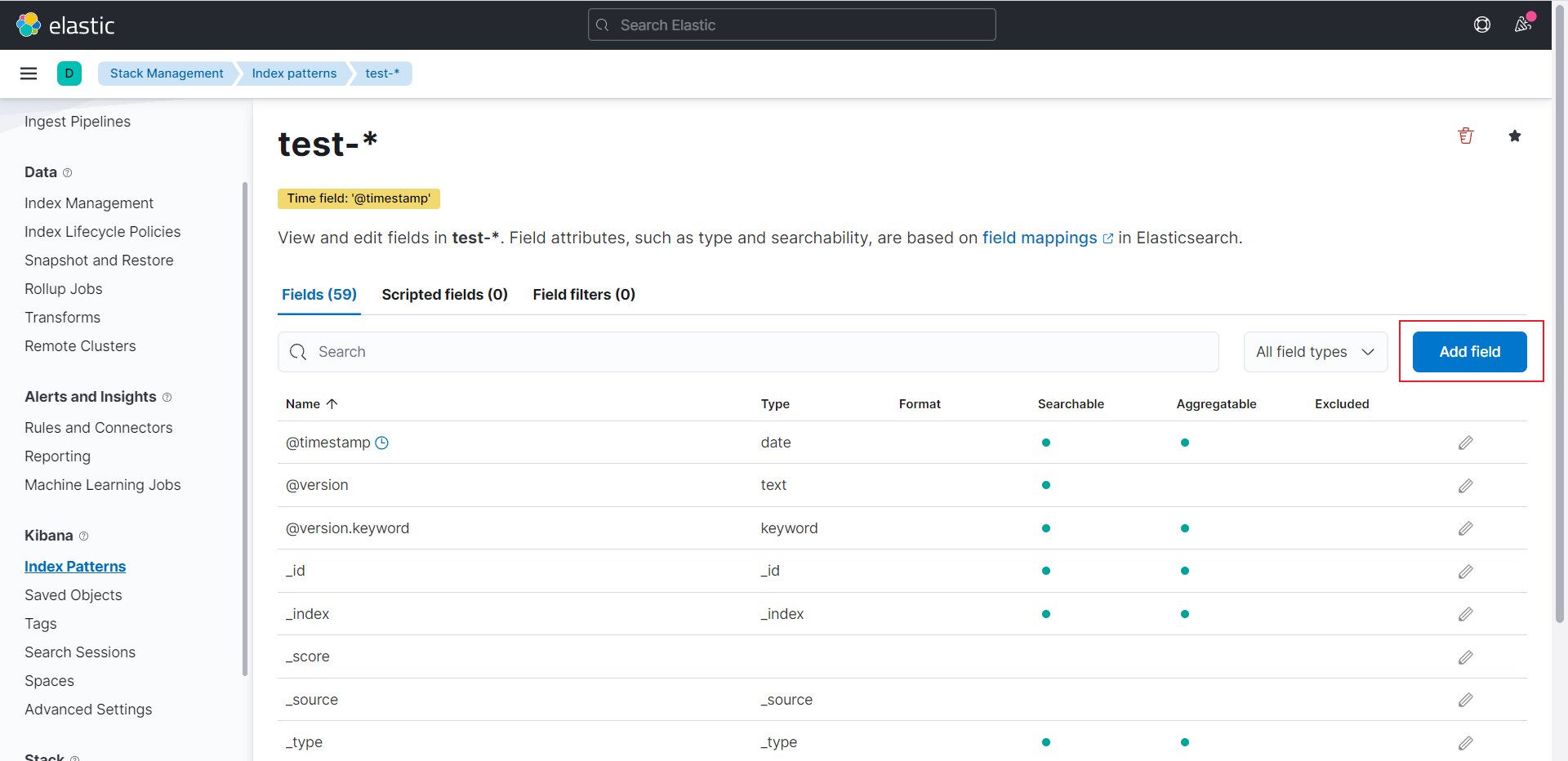This screenshot has width=1568, height=761.
Task: Click the 'keyword' type cell
Action: point(789,528)
